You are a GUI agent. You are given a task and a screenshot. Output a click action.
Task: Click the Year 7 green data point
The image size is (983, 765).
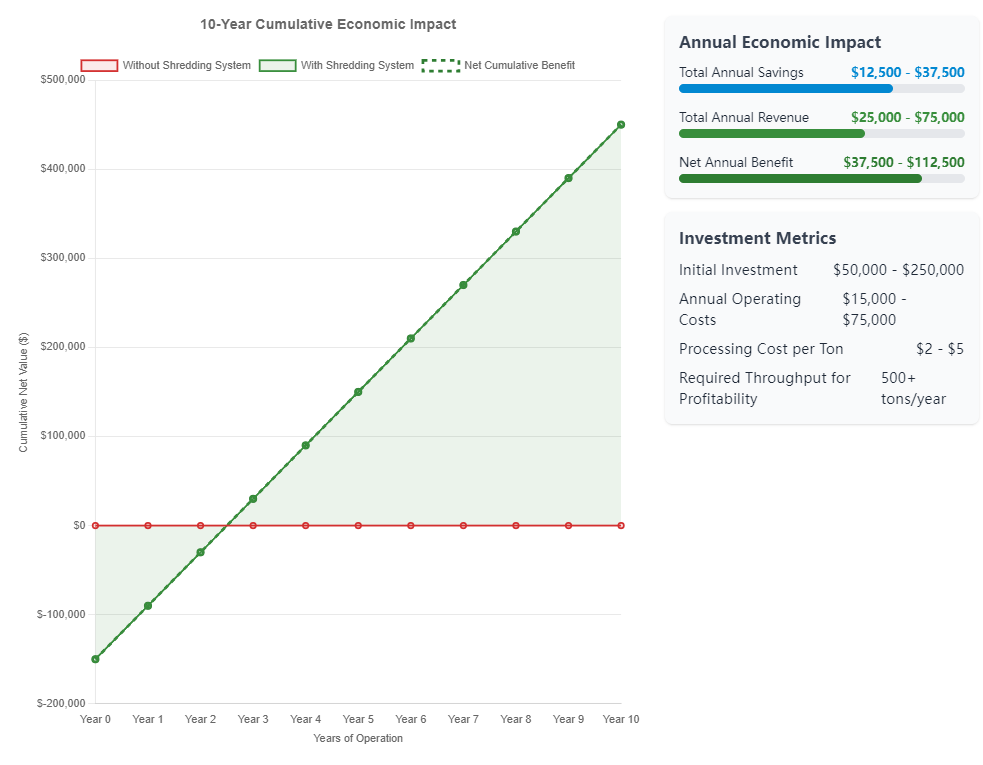pyautogui.click(x=463, y=285)
